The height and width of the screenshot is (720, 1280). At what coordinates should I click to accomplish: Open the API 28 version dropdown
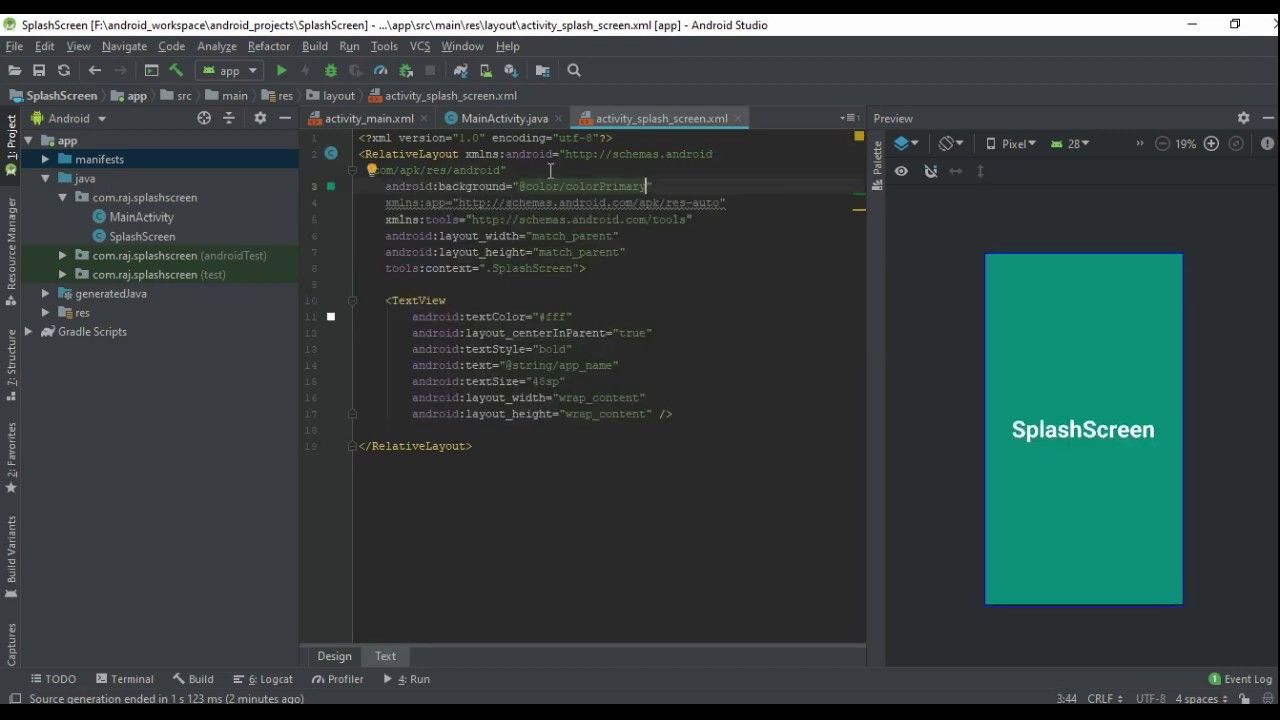point(1070,144)
